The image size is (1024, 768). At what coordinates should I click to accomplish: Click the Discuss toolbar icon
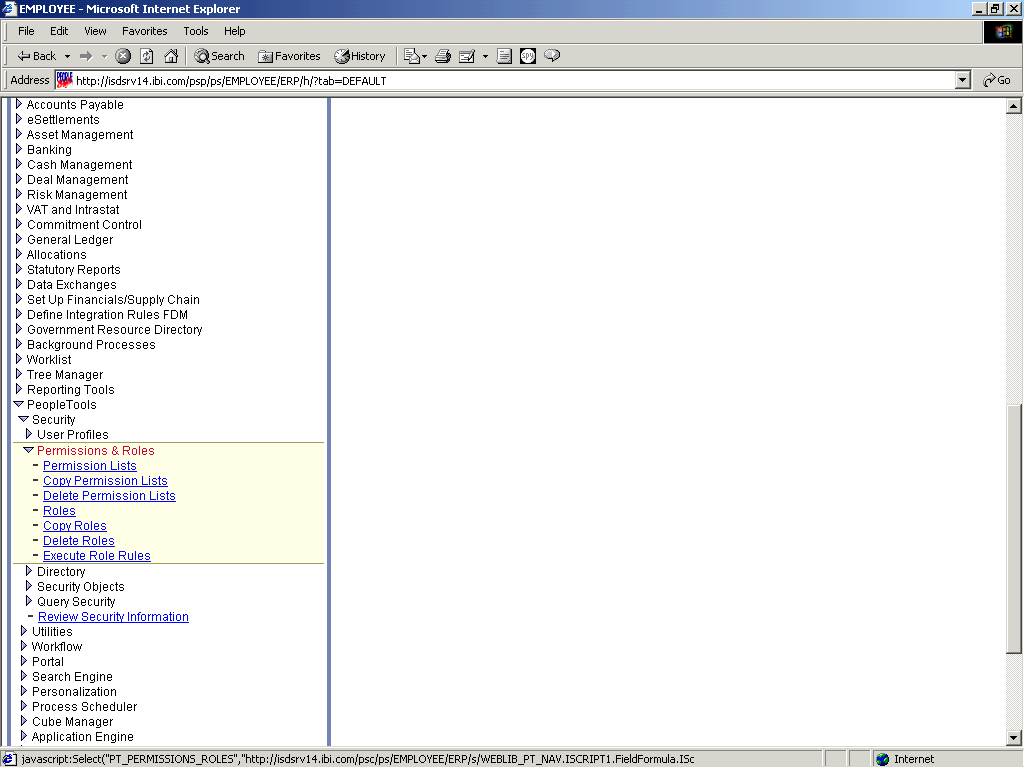(x=551, y=56)
